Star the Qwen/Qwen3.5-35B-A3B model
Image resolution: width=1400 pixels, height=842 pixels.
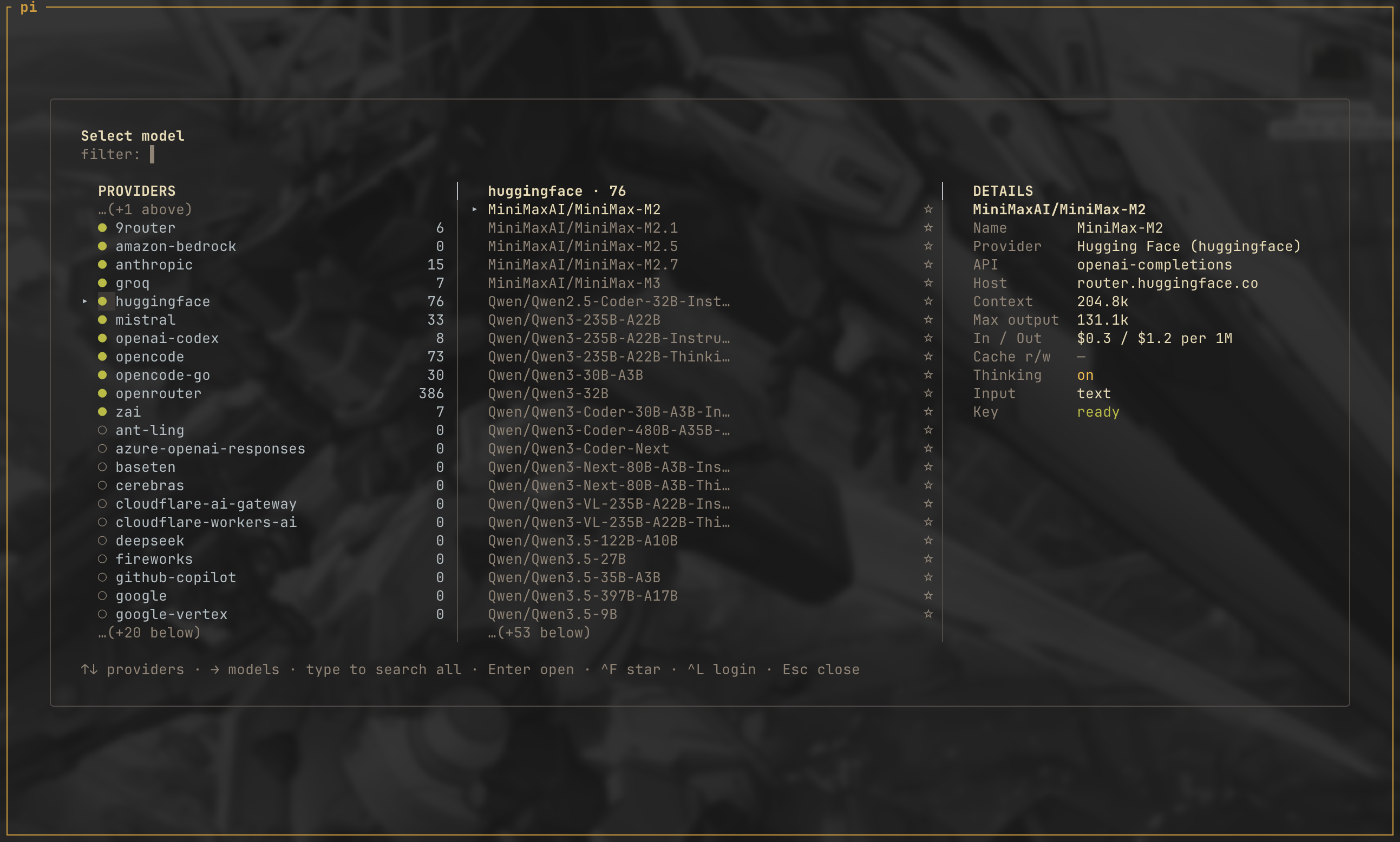pyautogui.click(x=928, y=577)
